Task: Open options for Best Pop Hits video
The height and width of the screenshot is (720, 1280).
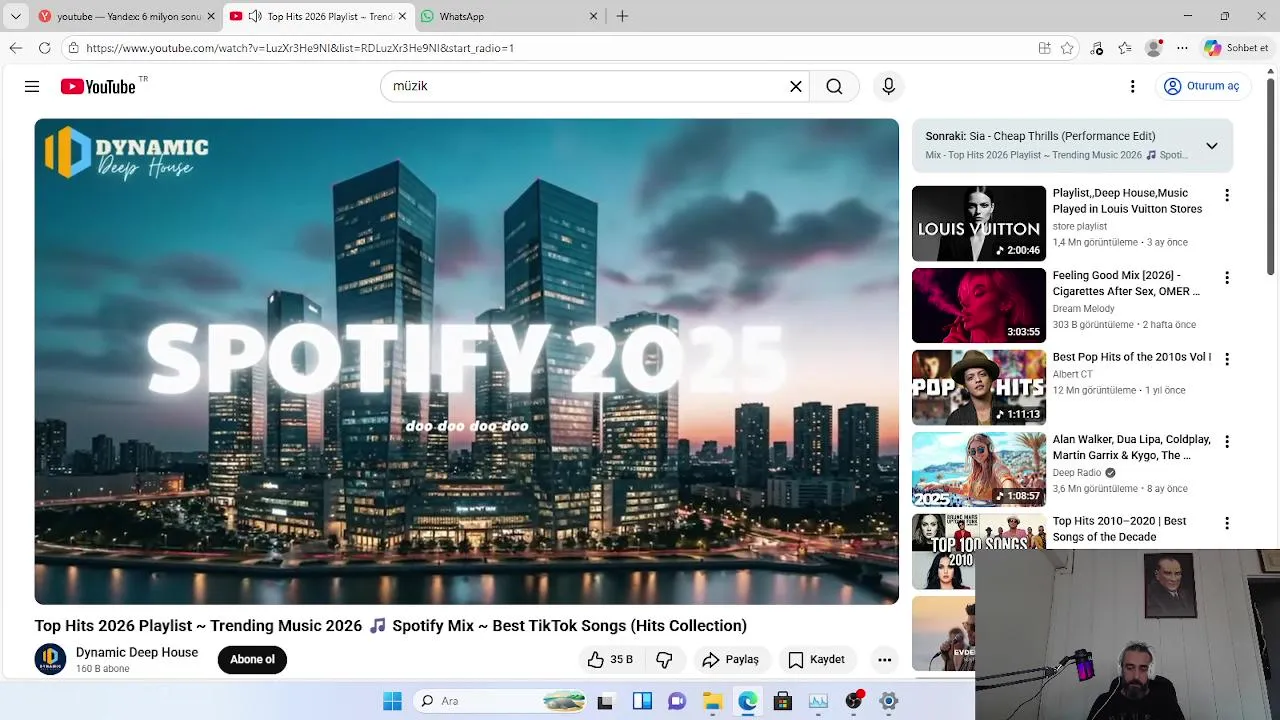Action: click(x=1227, y=359)
